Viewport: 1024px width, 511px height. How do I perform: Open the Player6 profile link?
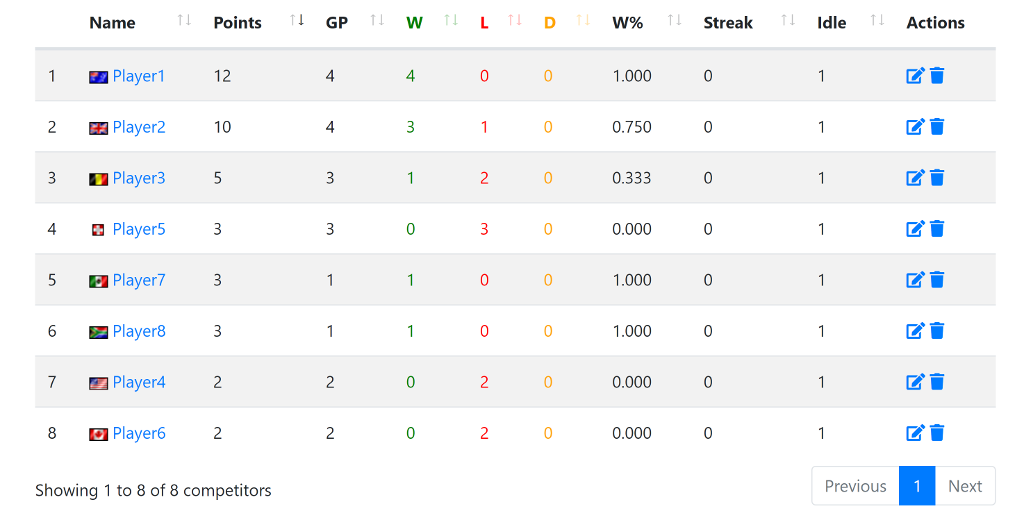pyautogui.click(x=139, y=433)
